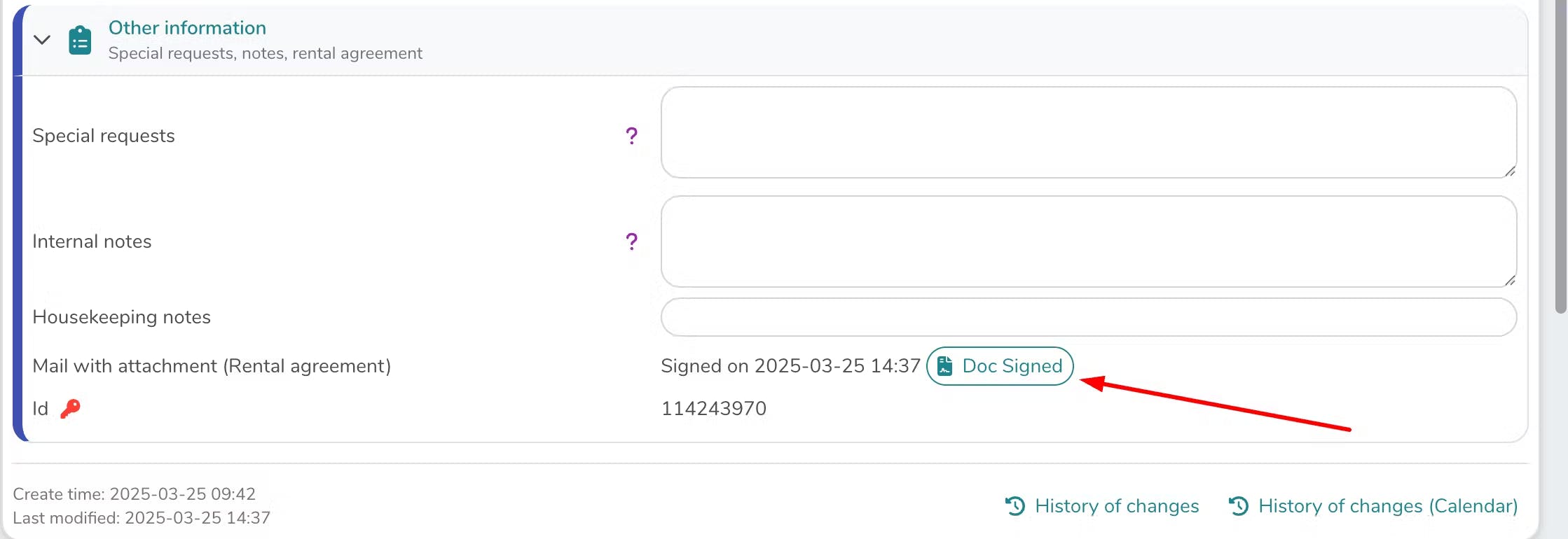Click into the Special requests text area
The height and width of the screenshot is (539, 1568).
[x=1088, y=132]
